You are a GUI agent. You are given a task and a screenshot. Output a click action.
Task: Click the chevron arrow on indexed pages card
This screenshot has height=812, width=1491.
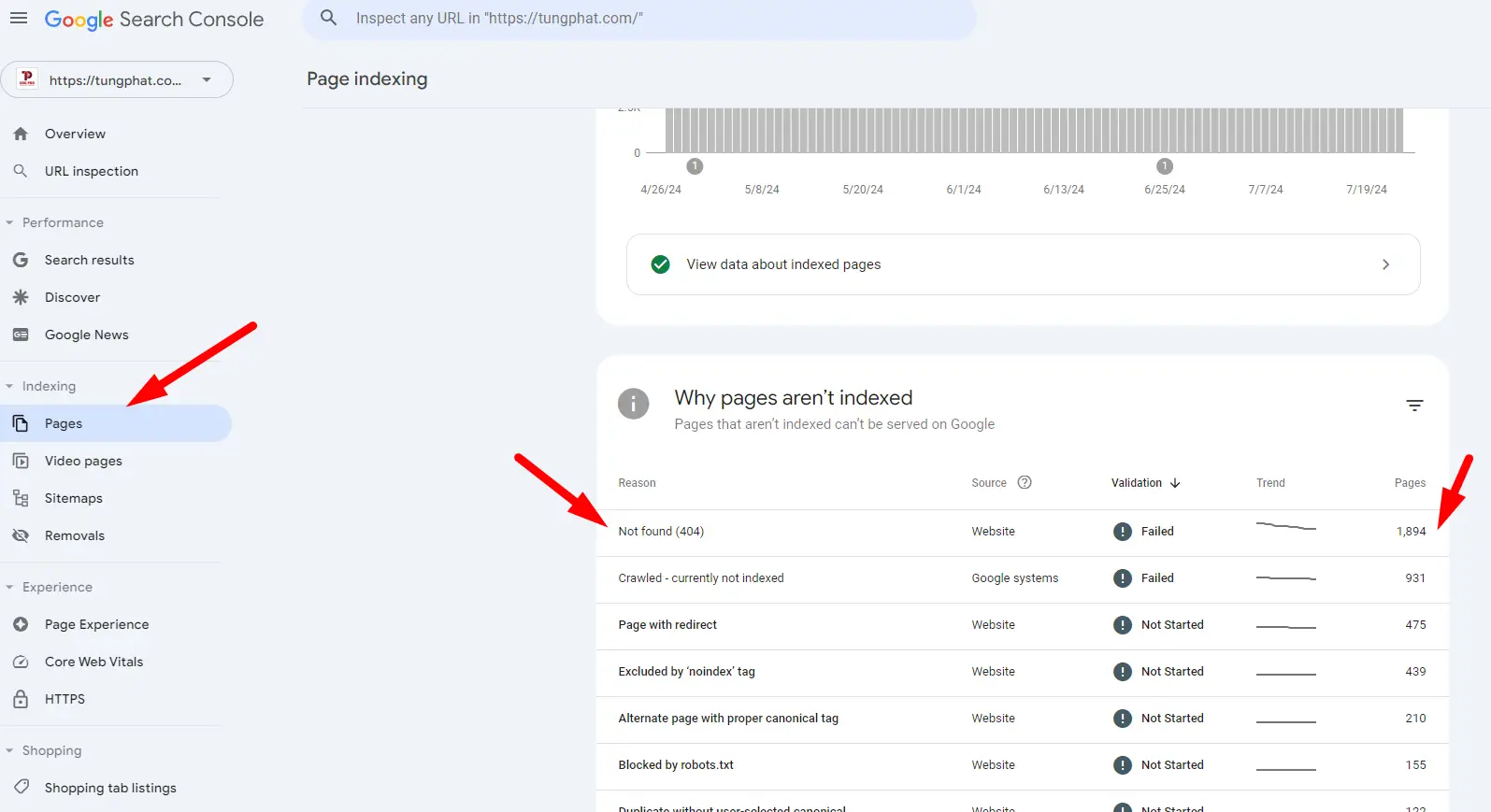pyautogui.click(x=1385, y=264)
